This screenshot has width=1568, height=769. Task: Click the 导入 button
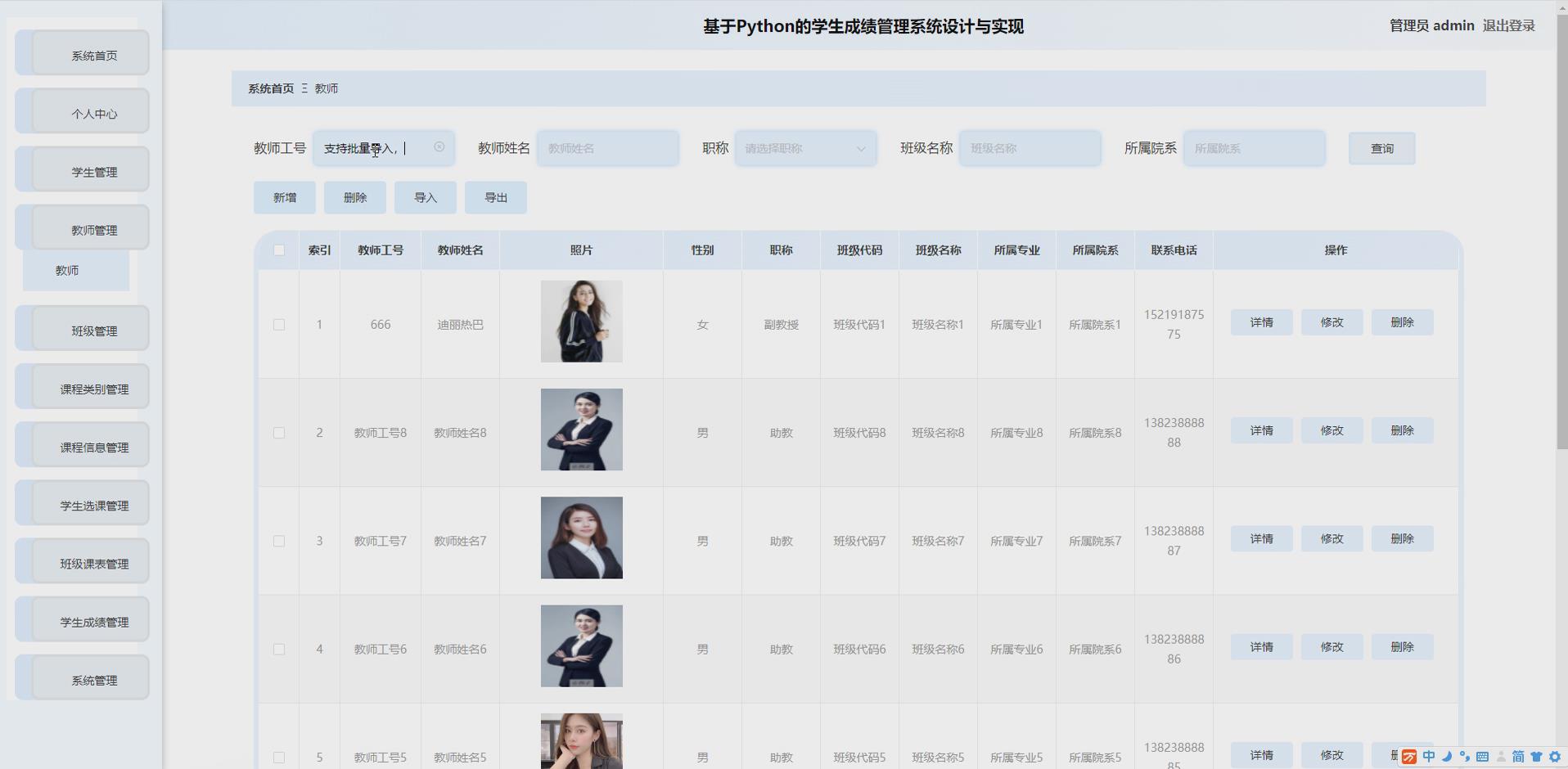426,197
